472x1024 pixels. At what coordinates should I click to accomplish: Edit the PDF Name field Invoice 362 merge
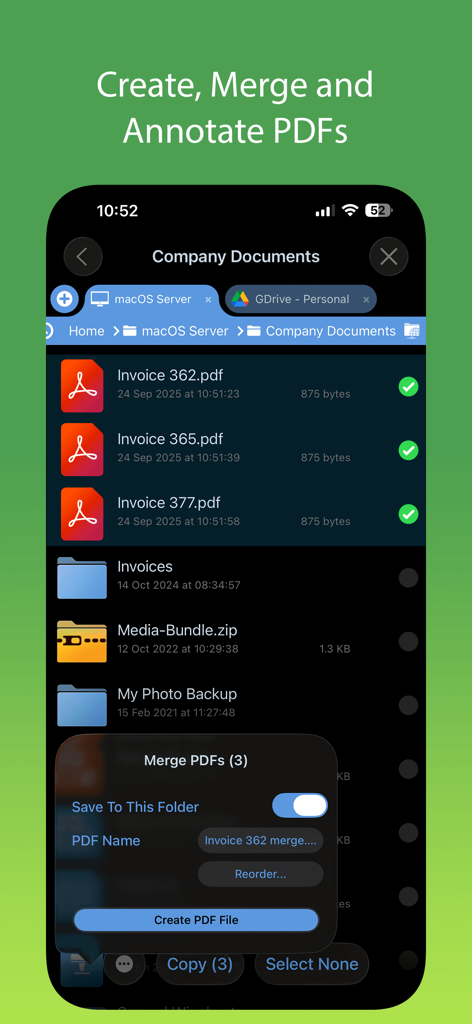(260, 840)
